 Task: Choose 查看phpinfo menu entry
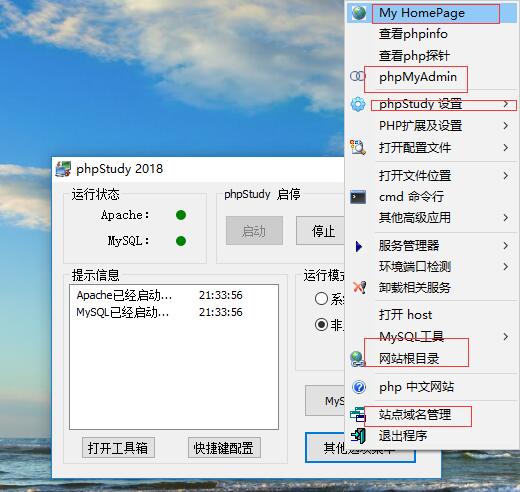(432, 34)
